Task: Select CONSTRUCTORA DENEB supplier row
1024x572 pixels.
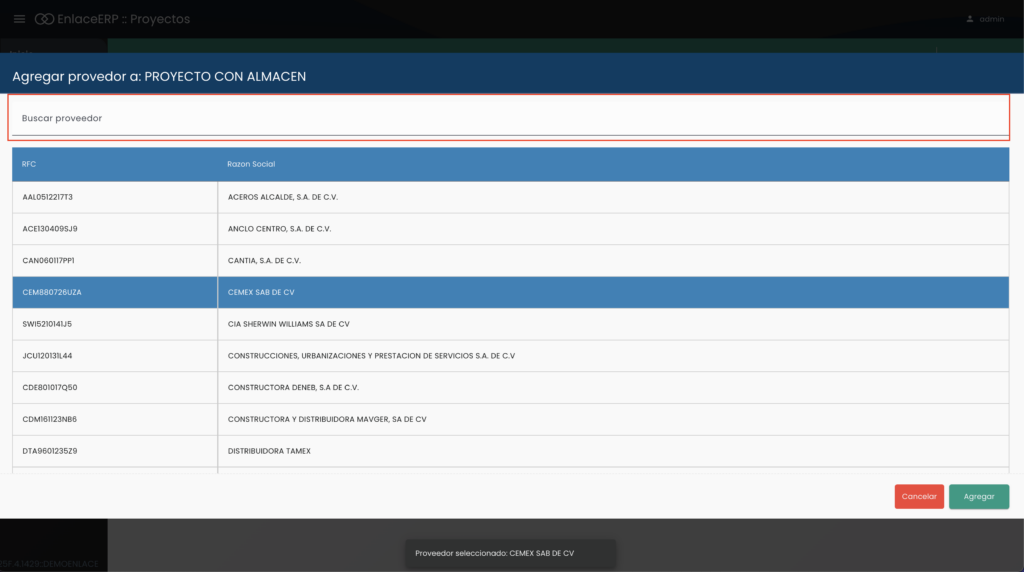Action: (293, 387)
